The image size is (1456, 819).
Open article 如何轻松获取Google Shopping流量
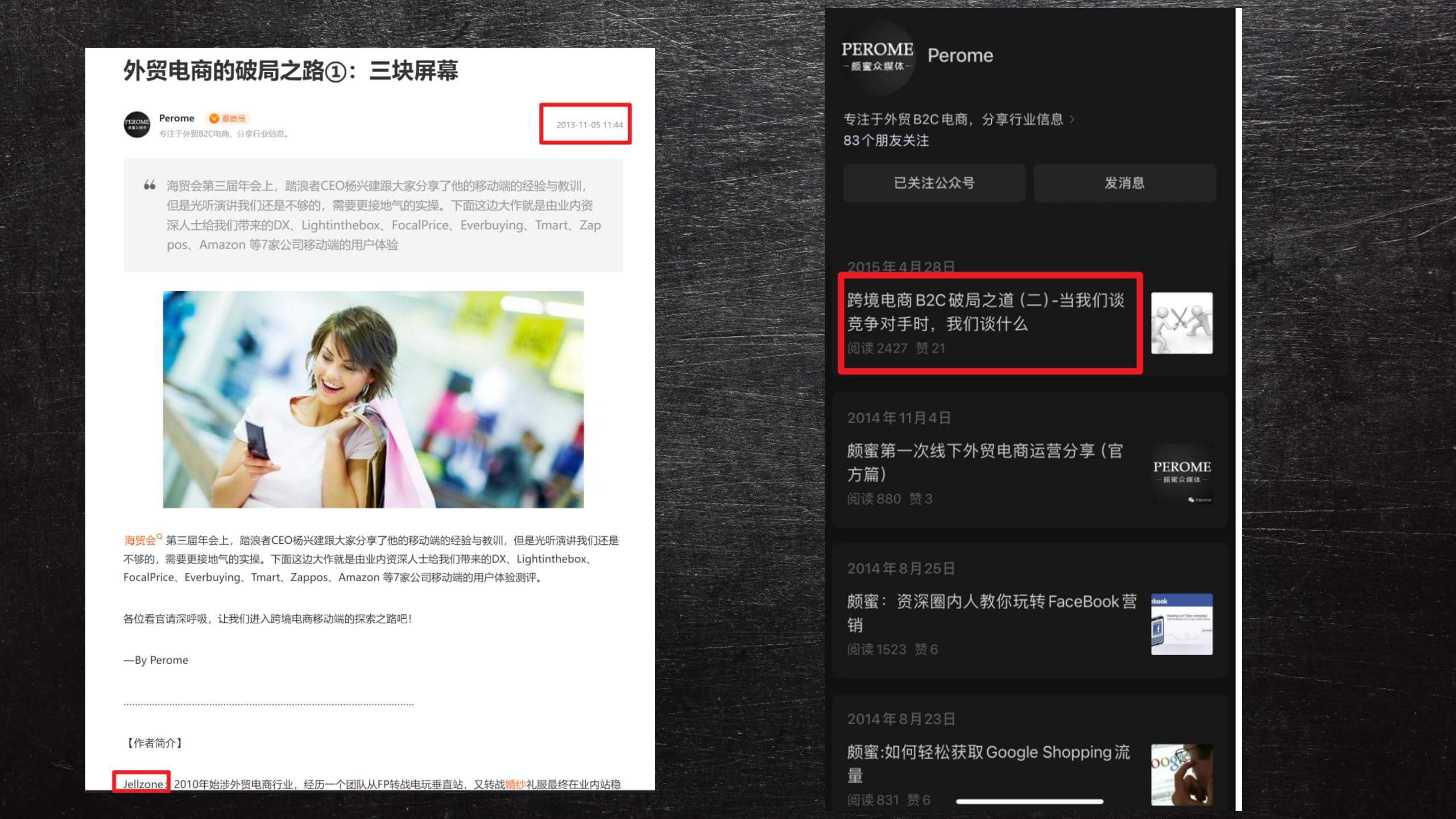(988, 764)
